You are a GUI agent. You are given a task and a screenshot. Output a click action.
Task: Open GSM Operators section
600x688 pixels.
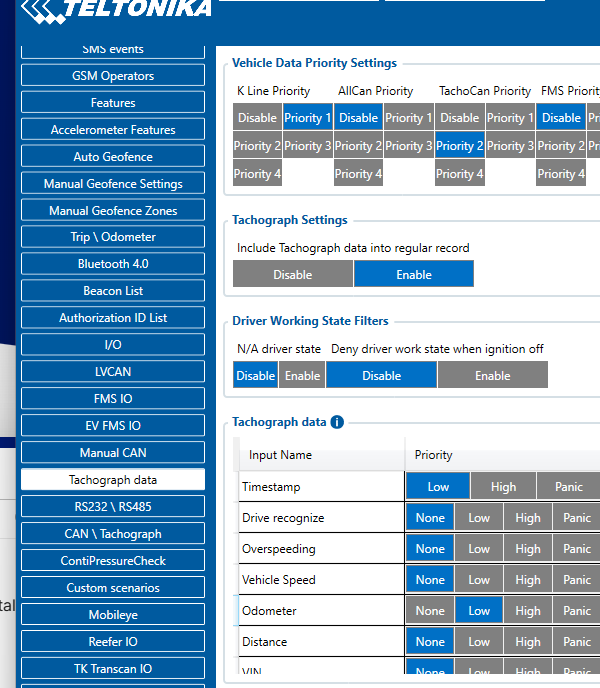[x=113, y=75]
